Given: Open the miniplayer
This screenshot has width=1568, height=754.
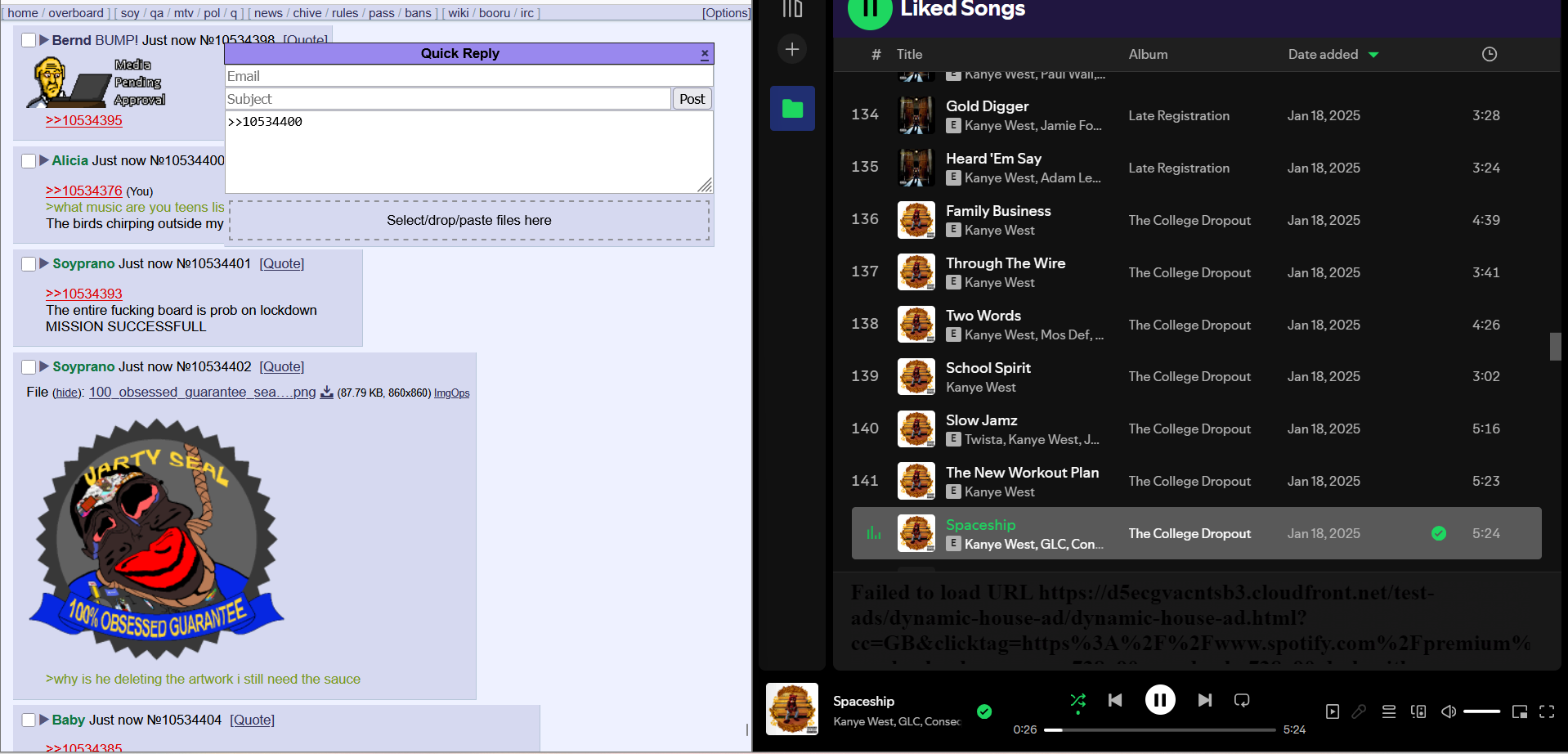Looking at the screenshot, I should (x=1520, y=711).
